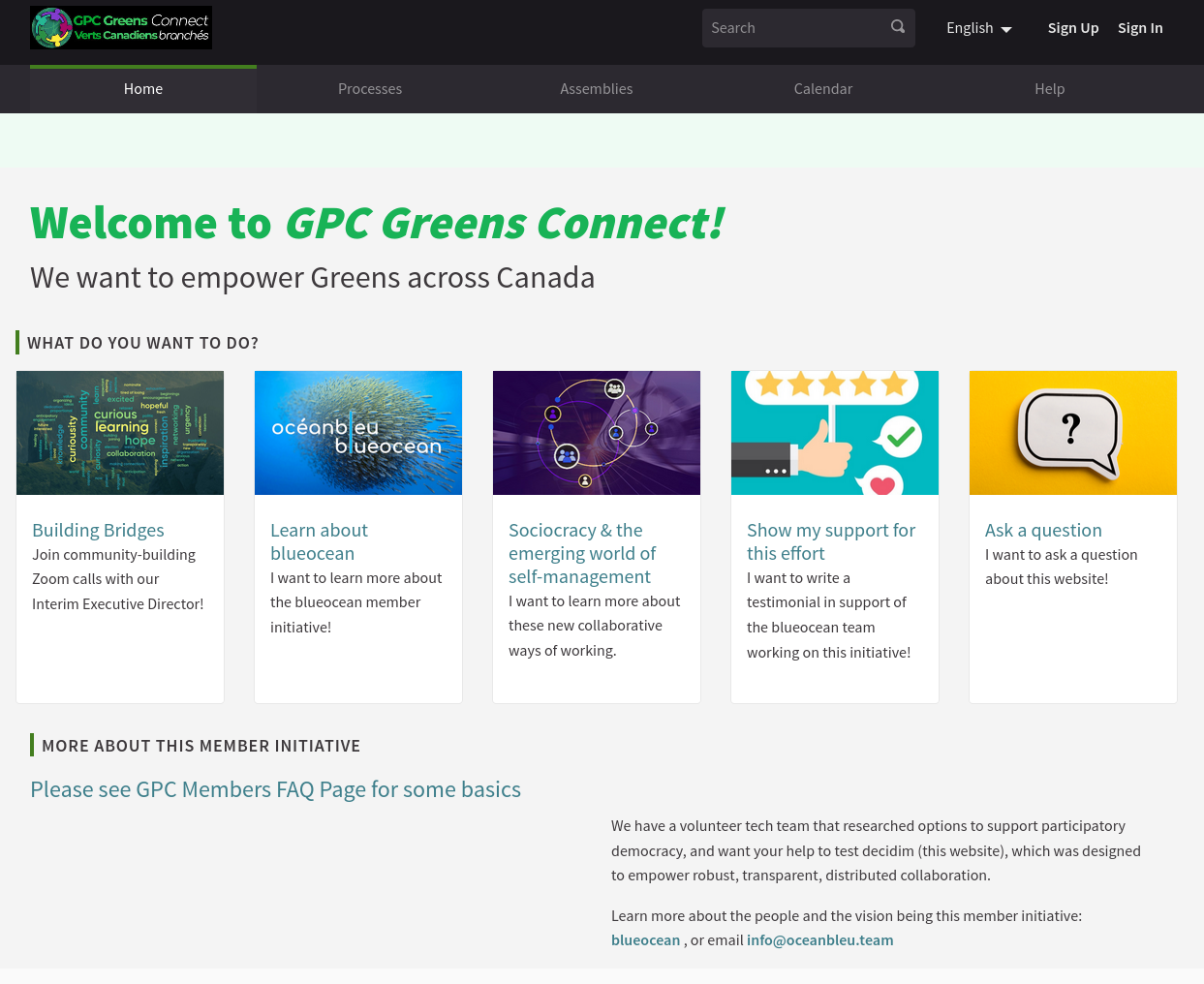Open the Ask a question link
Screen dimensions: 1204x984
pyautogui.click(x=1043, y=531)
